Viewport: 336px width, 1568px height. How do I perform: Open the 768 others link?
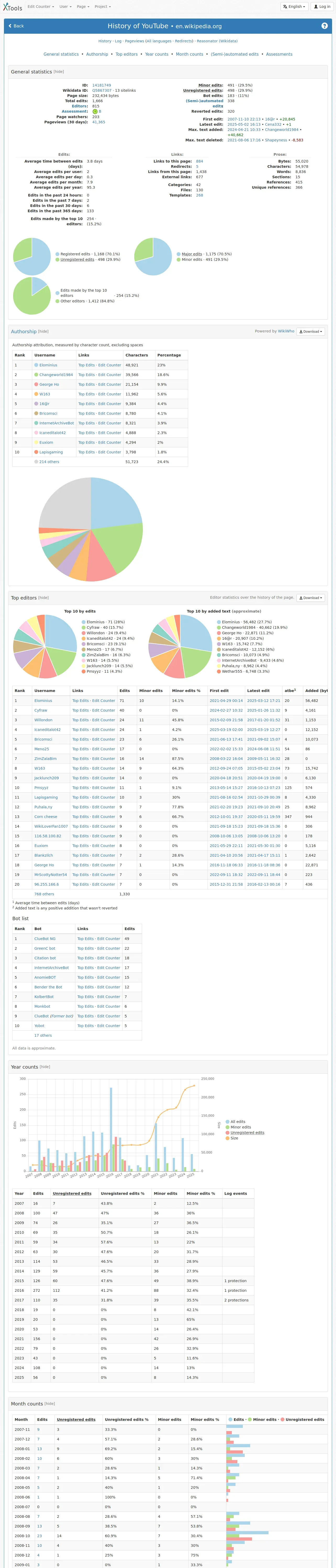tap(44, 894)
